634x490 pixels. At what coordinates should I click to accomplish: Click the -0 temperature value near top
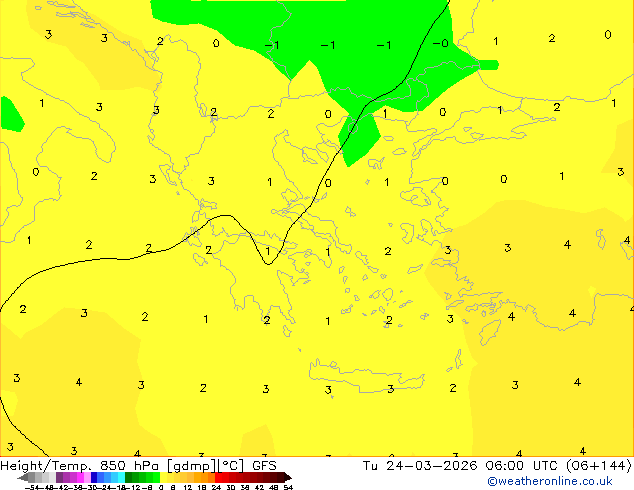440,43
